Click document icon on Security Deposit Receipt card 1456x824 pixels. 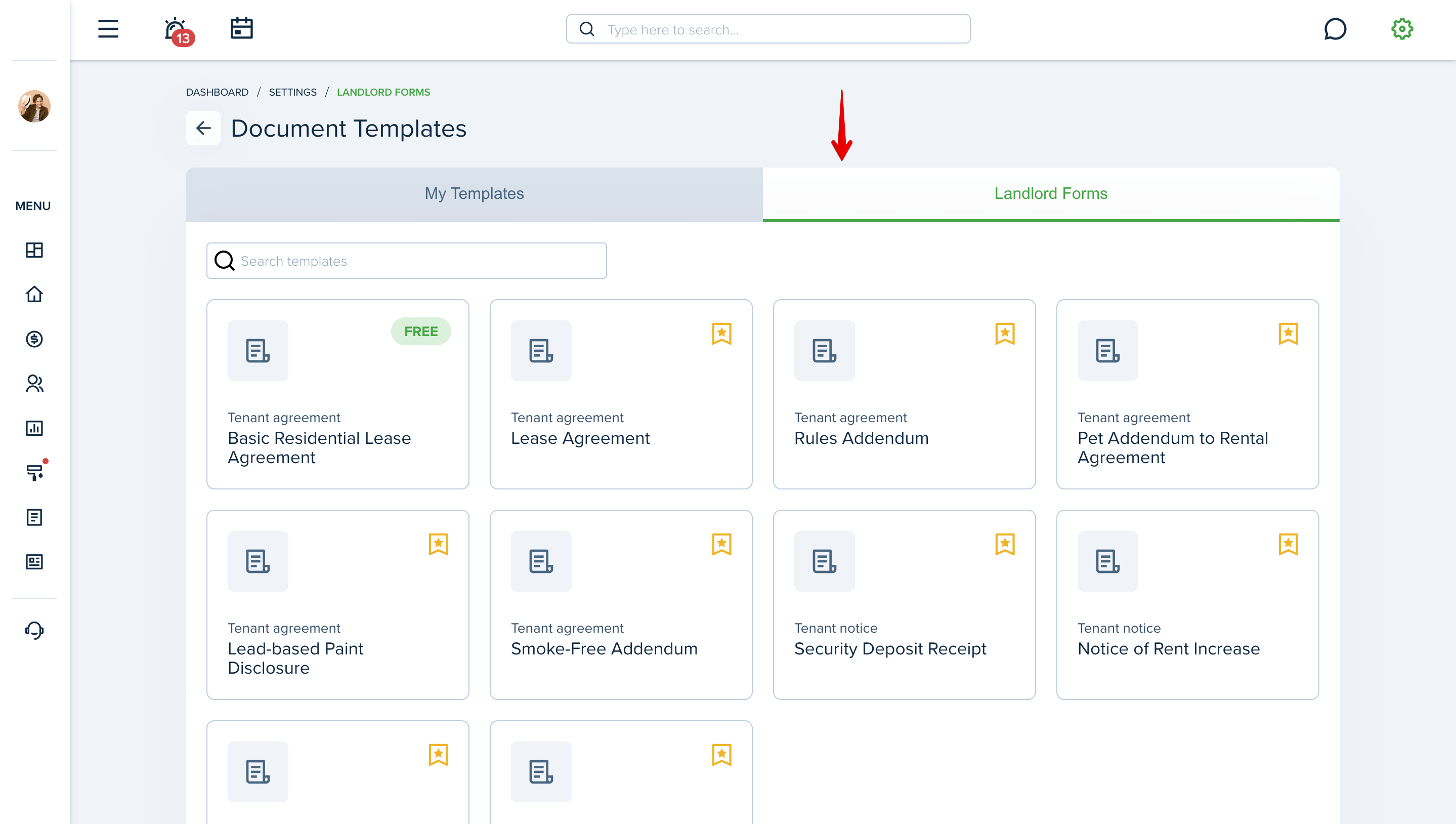825,561
